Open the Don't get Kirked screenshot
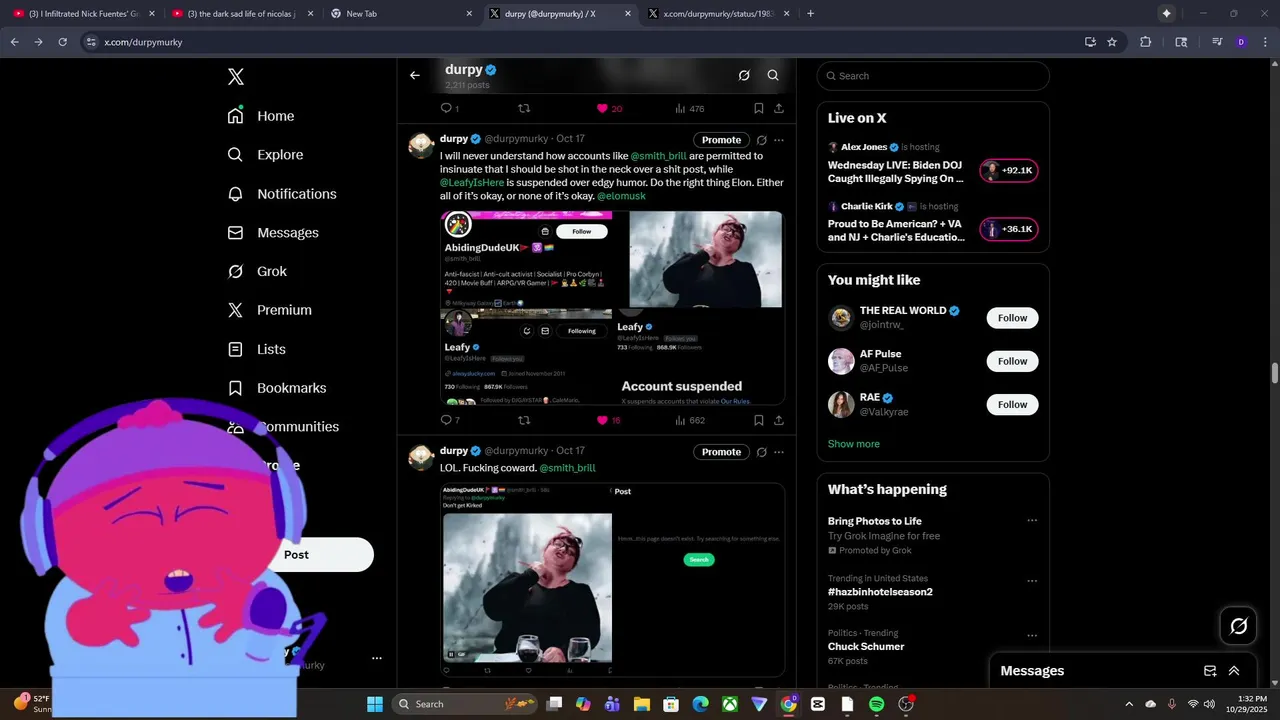This screenshot has width=1280, height=720. click(x=527, y=579)
